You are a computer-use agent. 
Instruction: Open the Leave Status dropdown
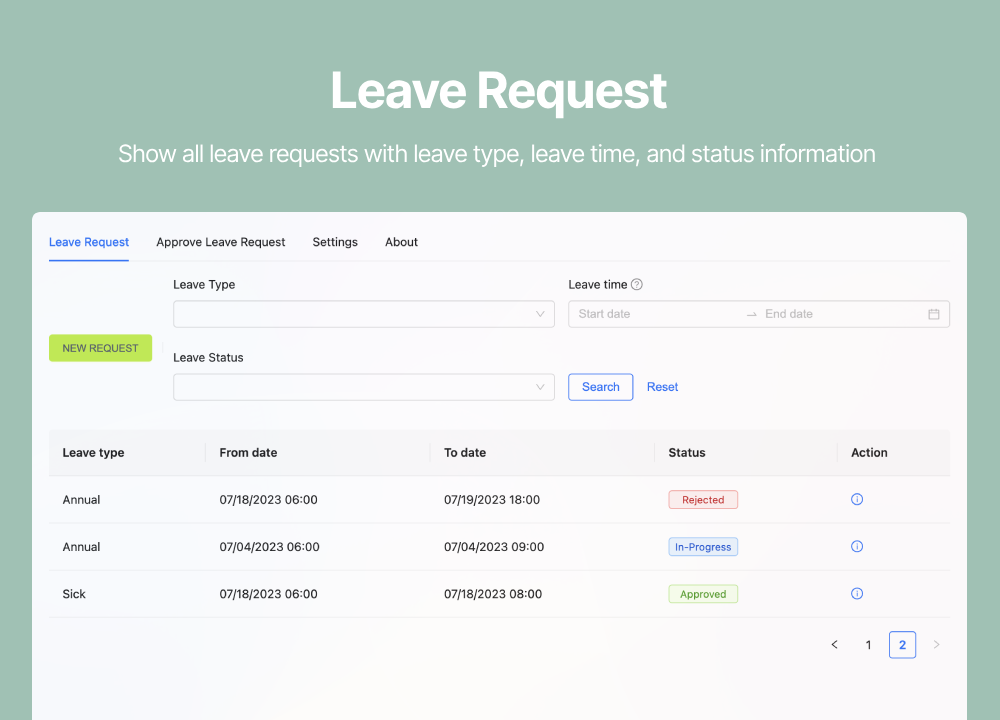click(x=363, y=387)
